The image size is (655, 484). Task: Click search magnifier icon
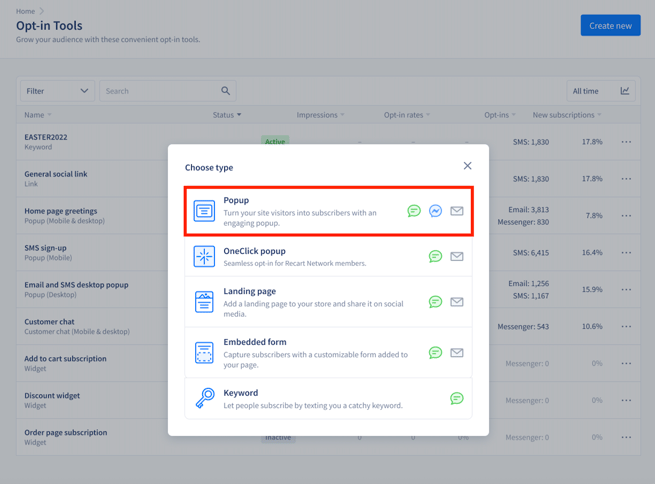[x=226, y=91]
